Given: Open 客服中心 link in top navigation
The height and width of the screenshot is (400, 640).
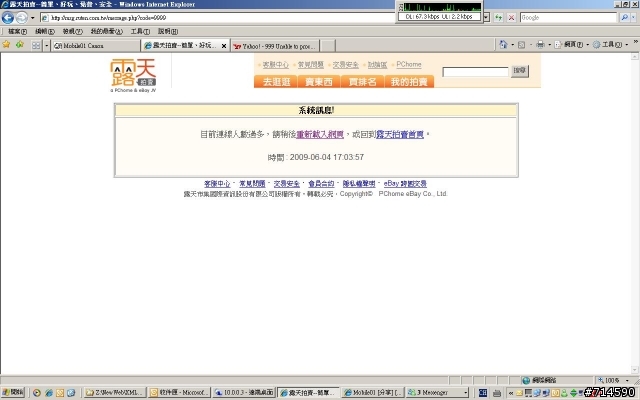Looking at the screenshot, I should (276, 64).
